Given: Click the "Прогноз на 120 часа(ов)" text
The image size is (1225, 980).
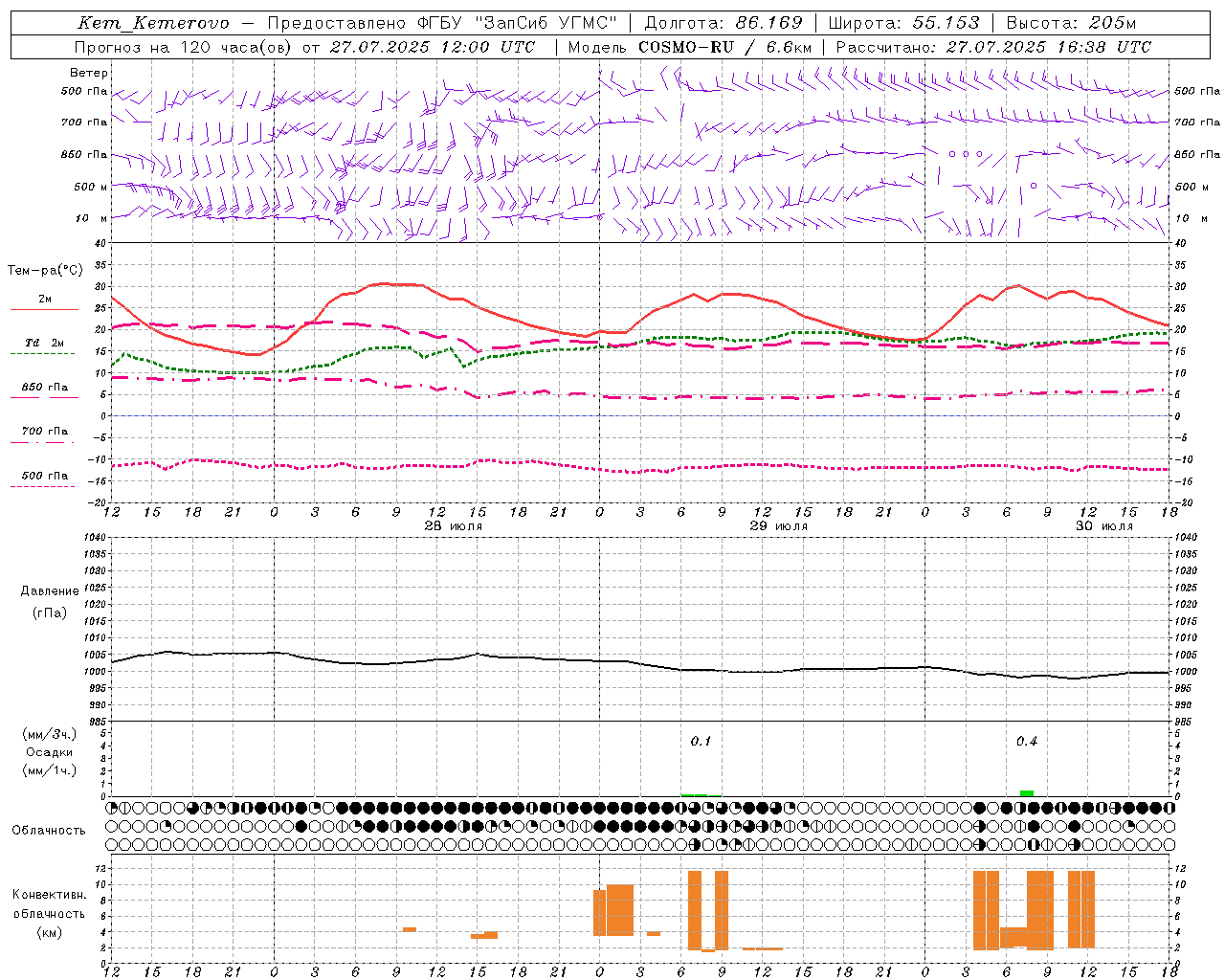Looking at the screenshot, I should 185,47.
